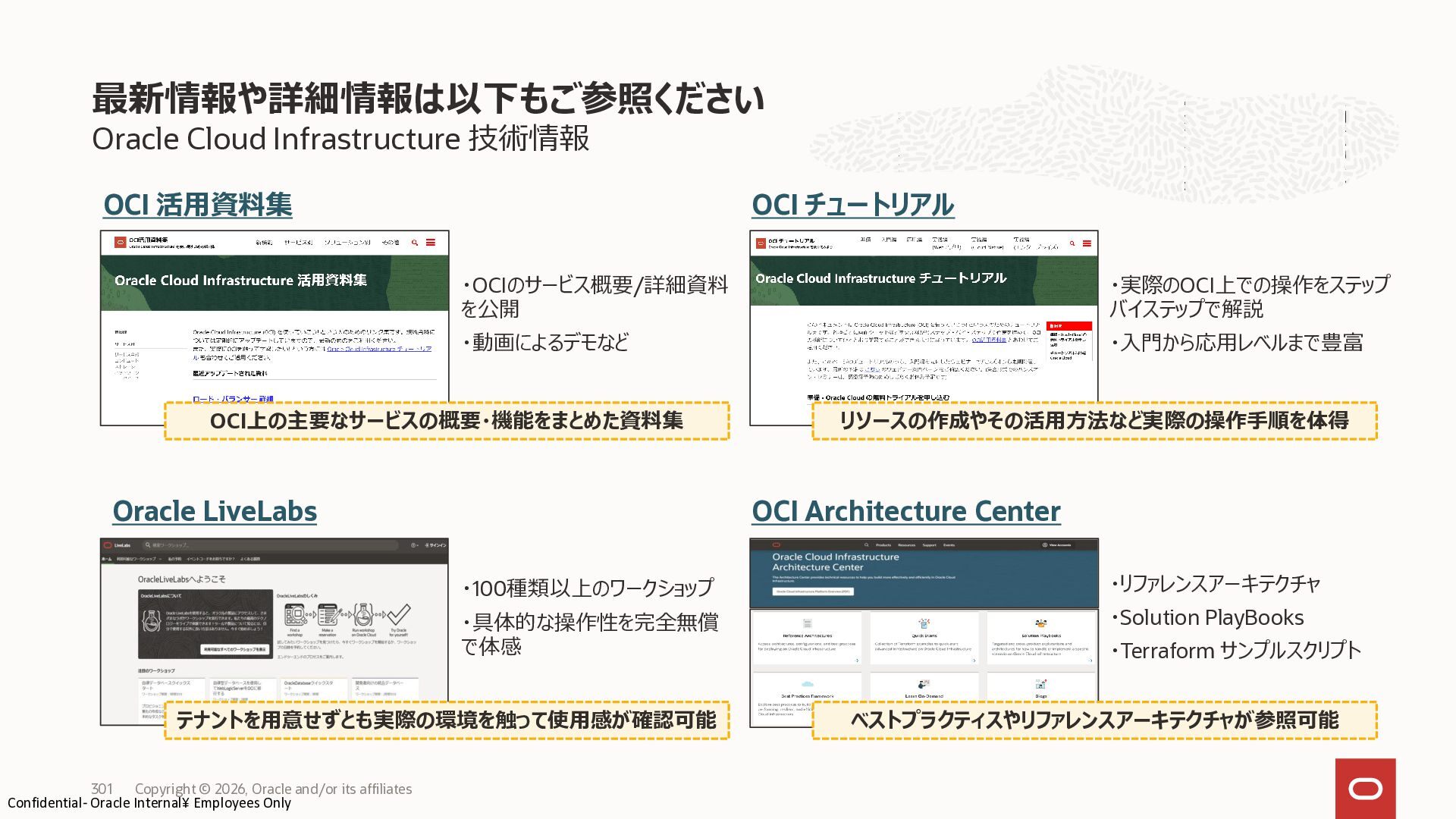Open the OCI チュートリアル heading link
The image size is (1456, 819).
point(852,205)
